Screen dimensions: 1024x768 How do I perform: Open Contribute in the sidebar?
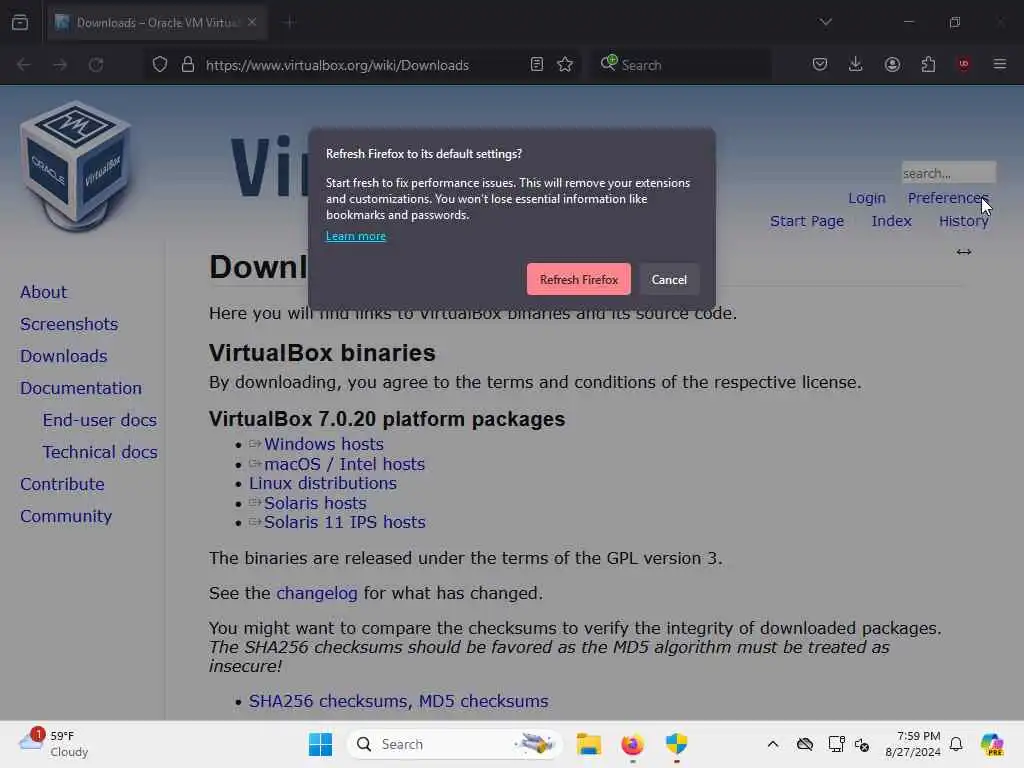[62, 485]
